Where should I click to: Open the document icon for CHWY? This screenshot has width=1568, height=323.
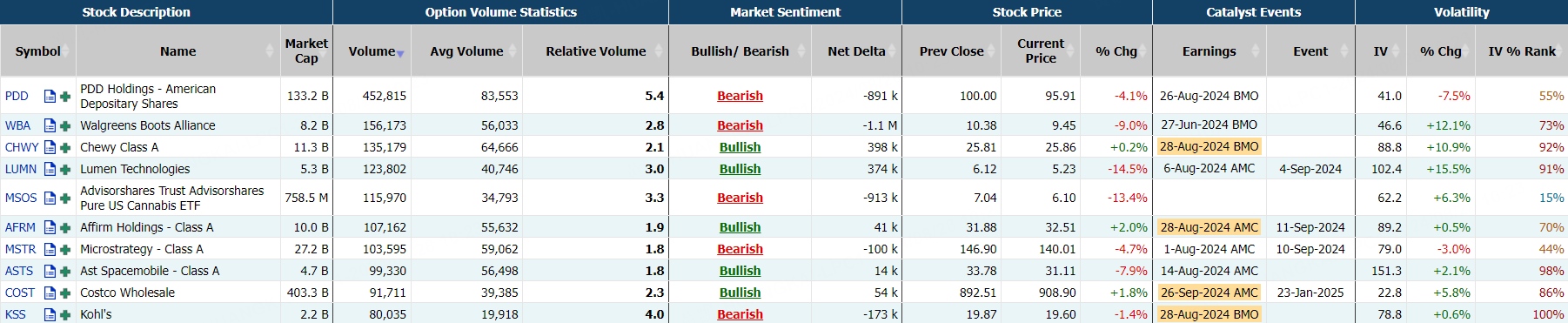[50, 147]
